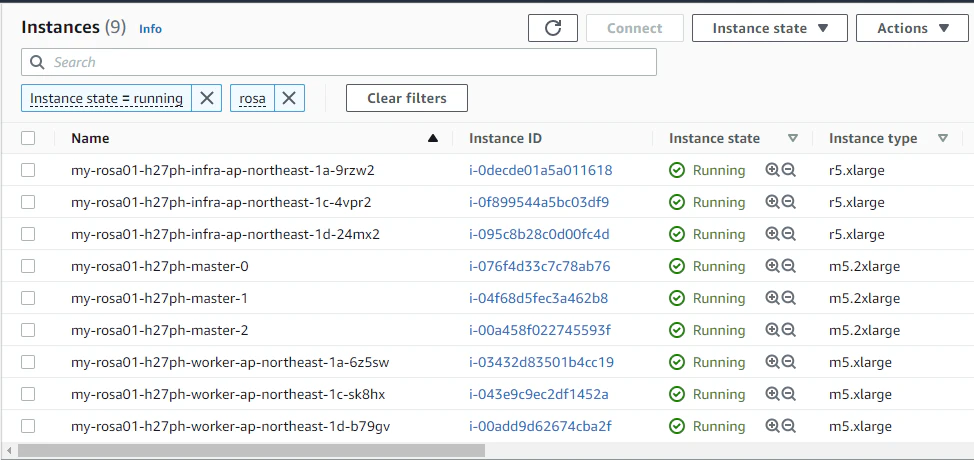The width and height of the screenshot is (974, 460).
Task: Open instance i-0f899544a5bc03df9
Action: click(539, 202)
